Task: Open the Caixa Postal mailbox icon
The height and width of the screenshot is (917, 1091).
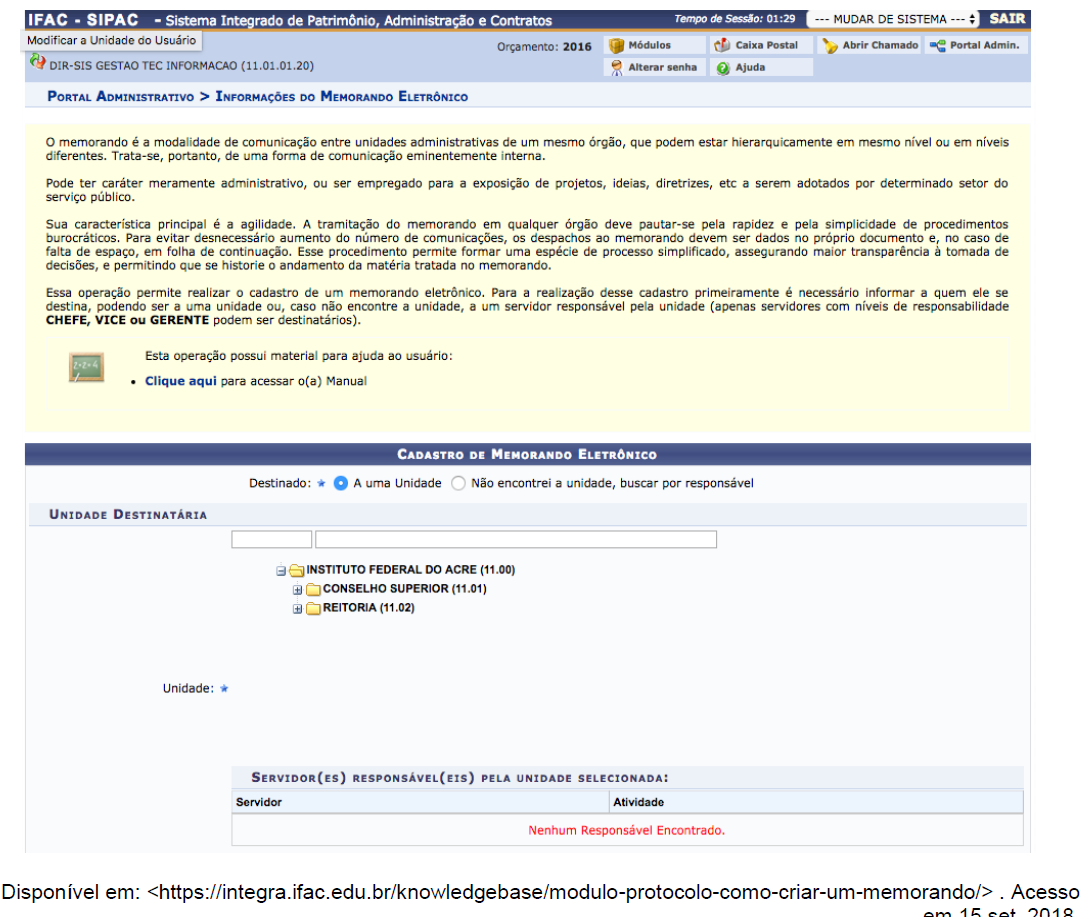Action: 723,46
